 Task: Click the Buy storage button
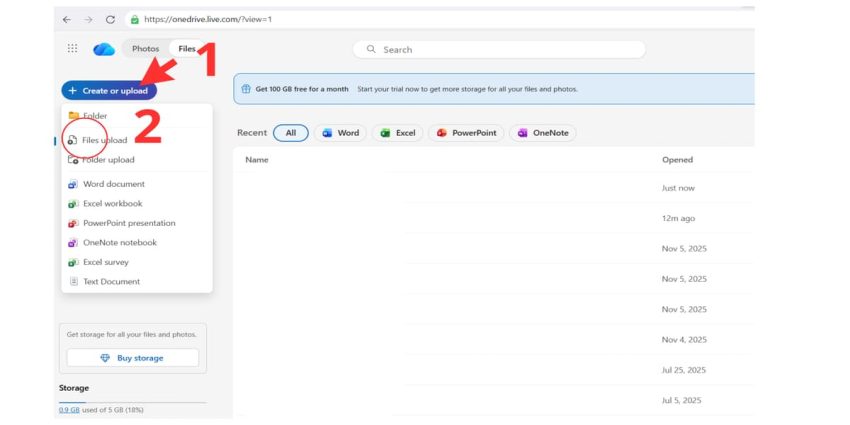(x=133, y=358)
